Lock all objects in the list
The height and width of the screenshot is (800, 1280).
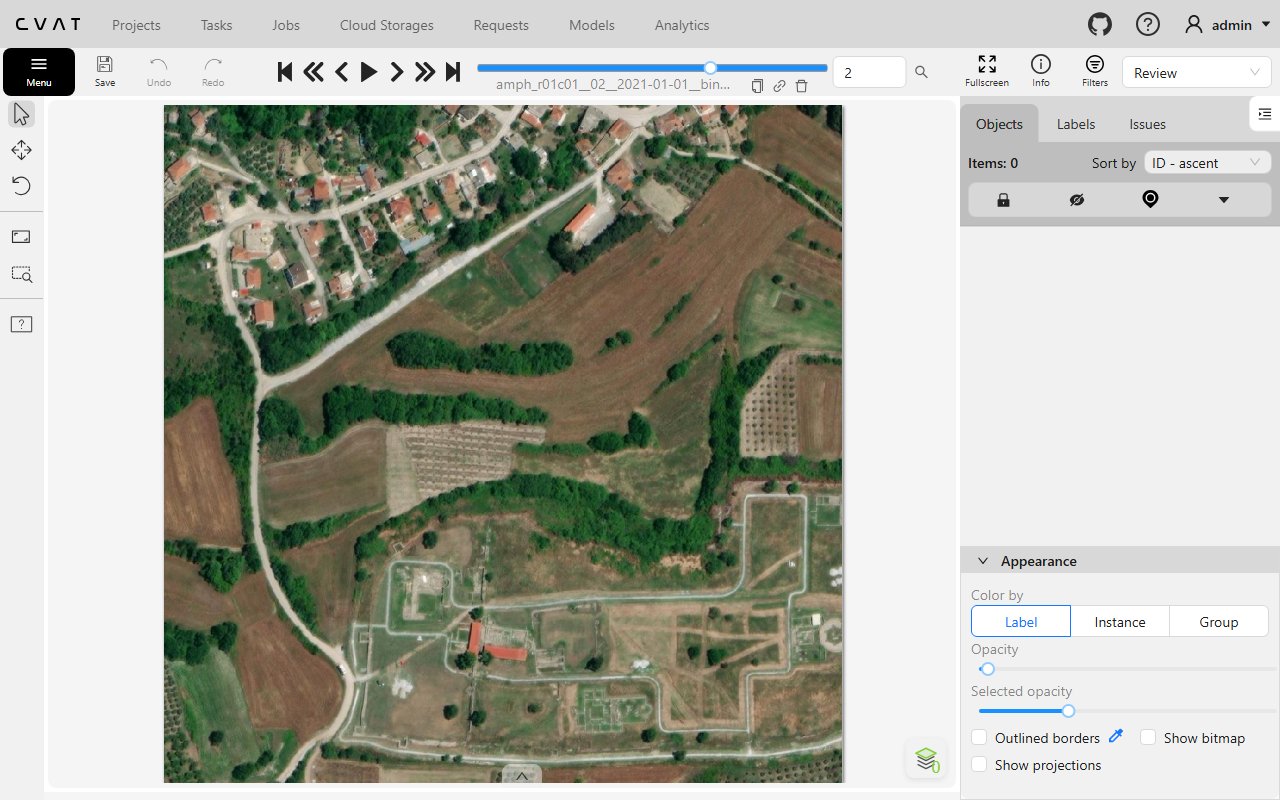point(1003,200)
